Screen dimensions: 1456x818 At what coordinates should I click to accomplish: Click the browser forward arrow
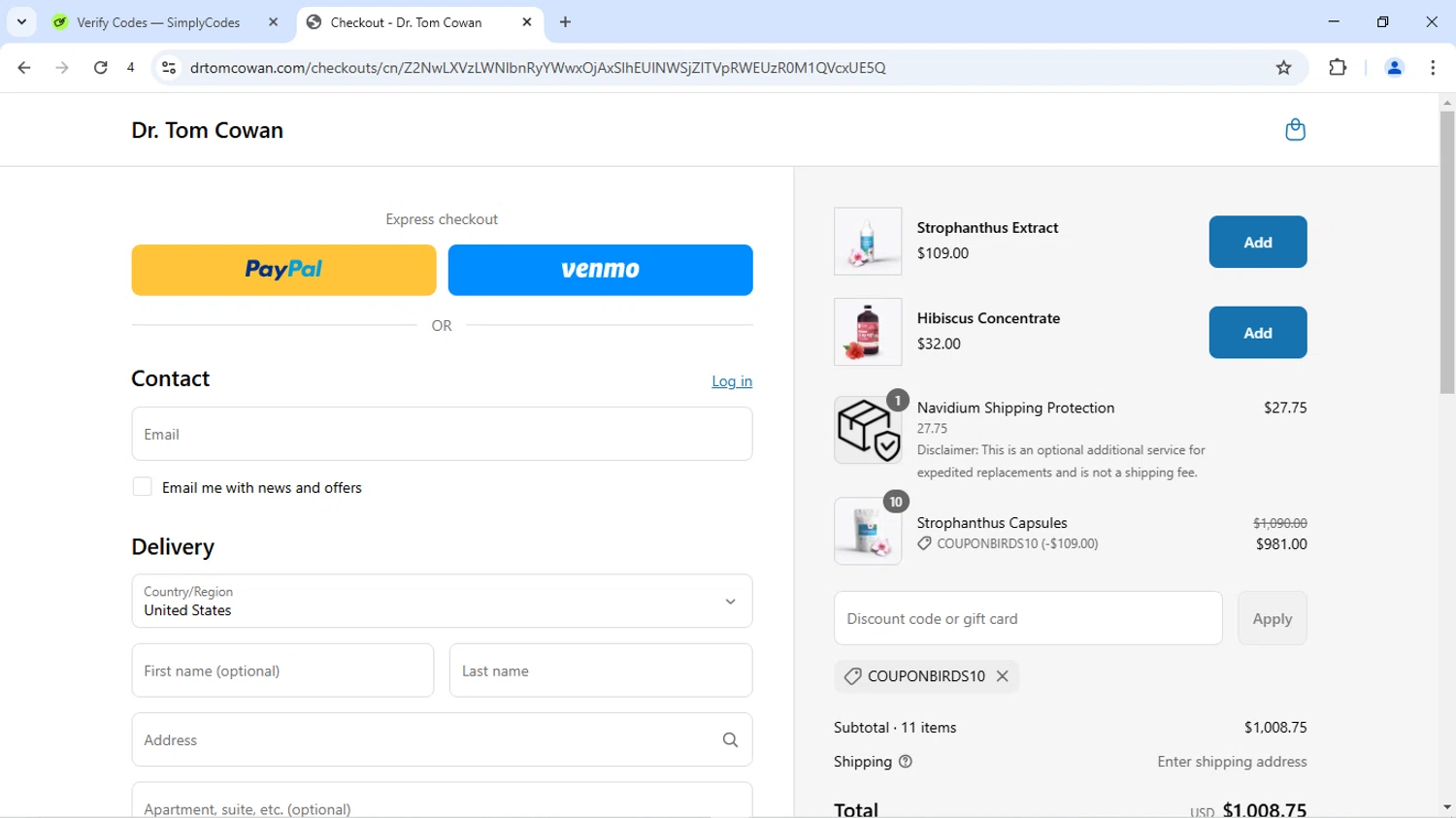point(62,68)
